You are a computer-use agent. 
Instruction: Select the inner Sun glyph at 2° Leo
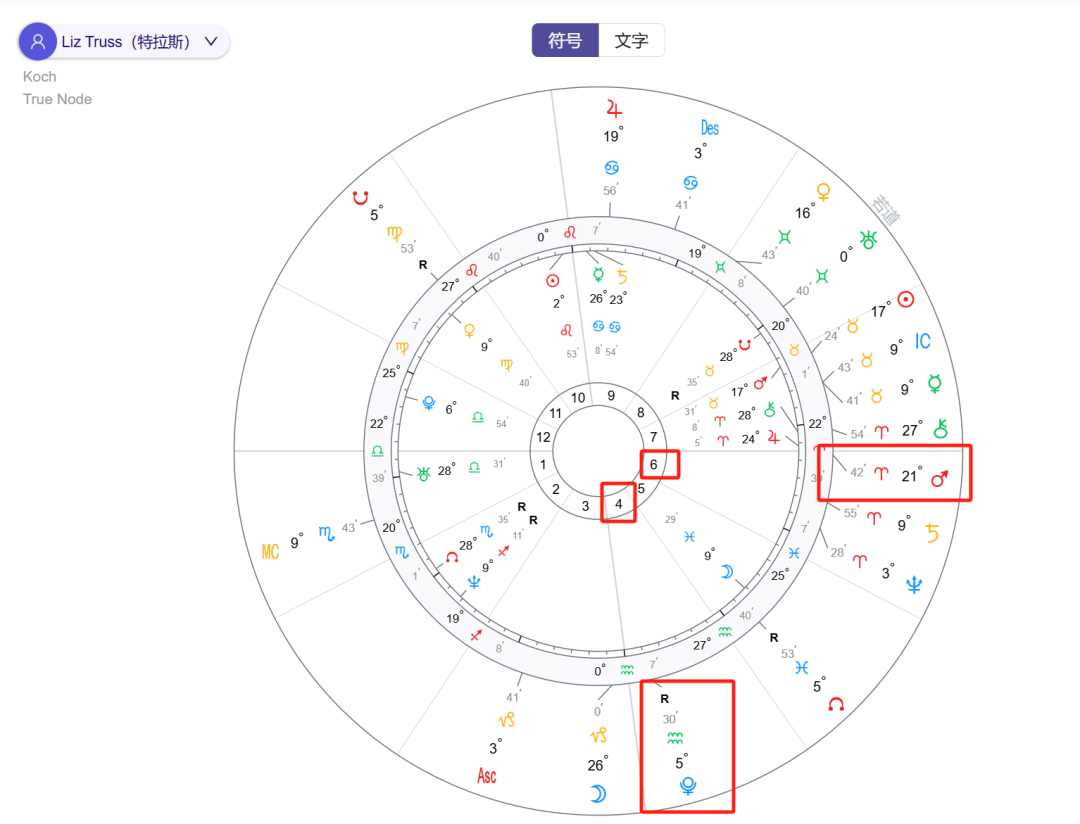(x=552, y=280)
